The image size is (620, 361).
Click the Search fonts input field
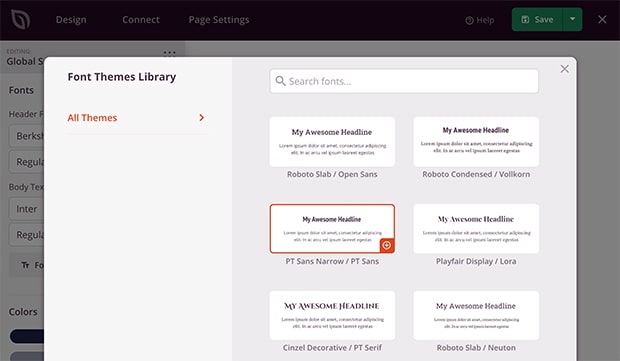tap(404, 81)
